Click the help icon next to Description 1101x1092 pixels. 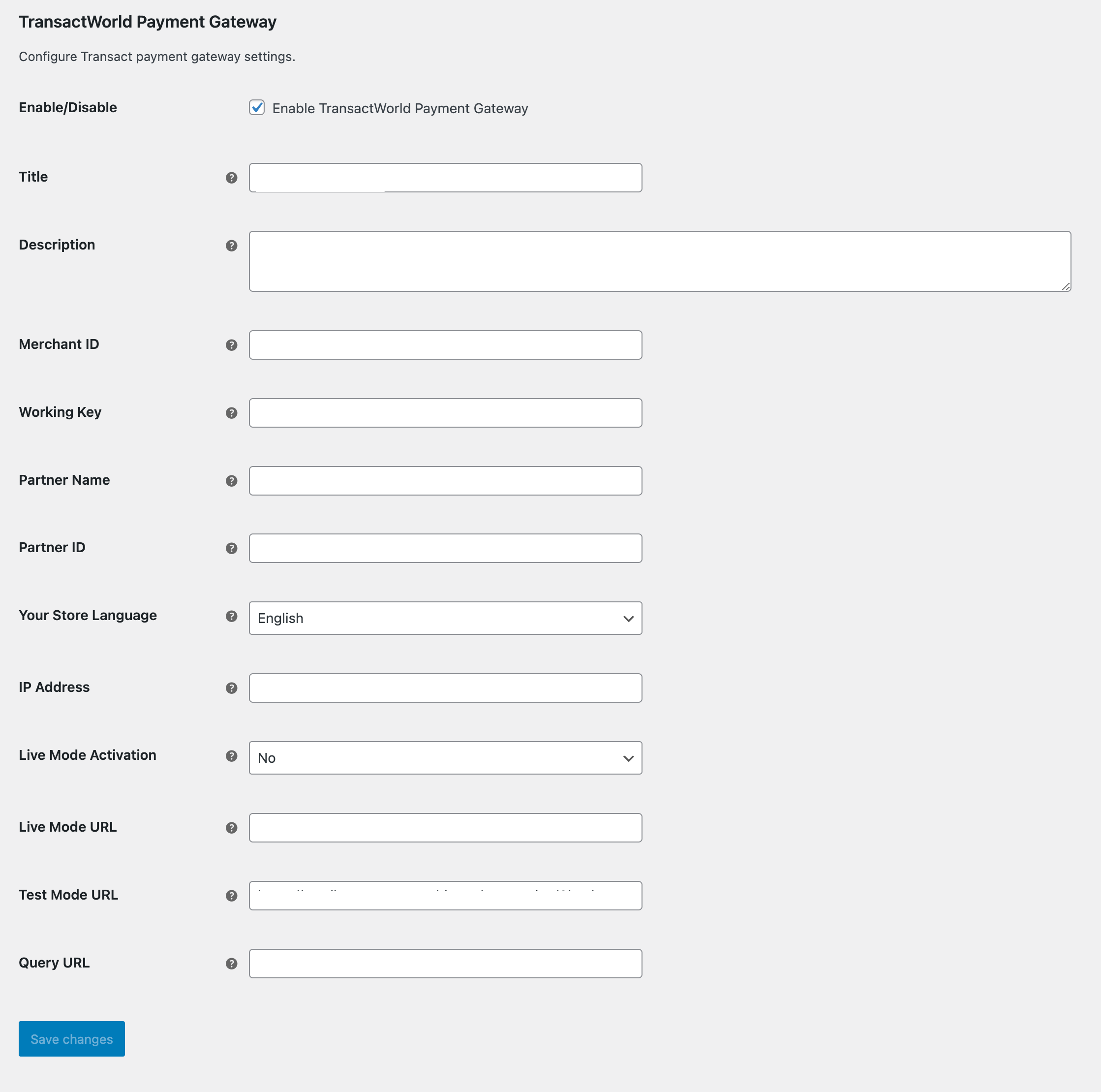[231, 246]
